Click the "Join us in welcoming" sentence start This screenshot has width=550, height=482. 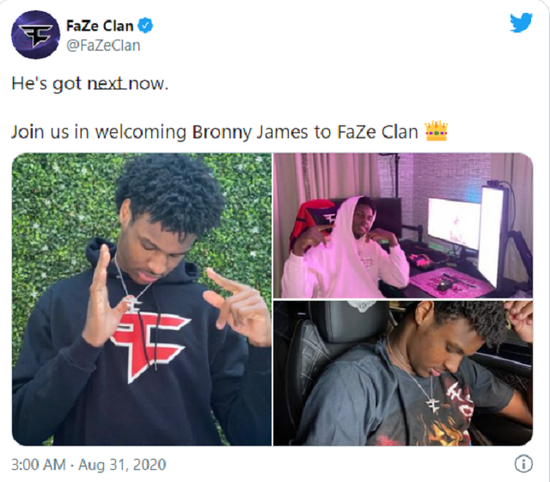pos(99,132)
